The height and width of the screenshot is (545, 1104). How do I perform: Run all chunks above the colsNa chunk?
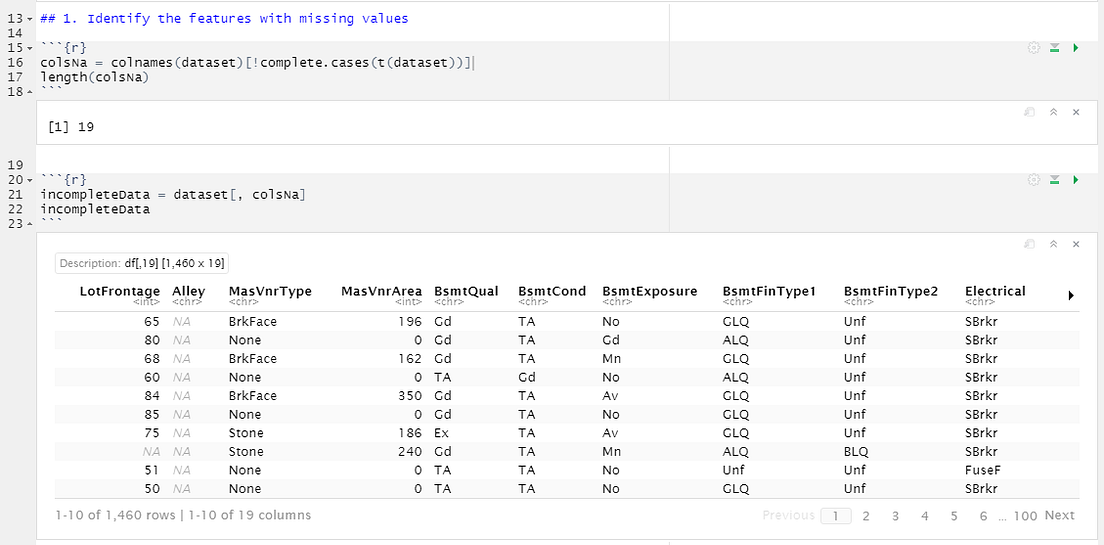click(x=1055, y=48)
